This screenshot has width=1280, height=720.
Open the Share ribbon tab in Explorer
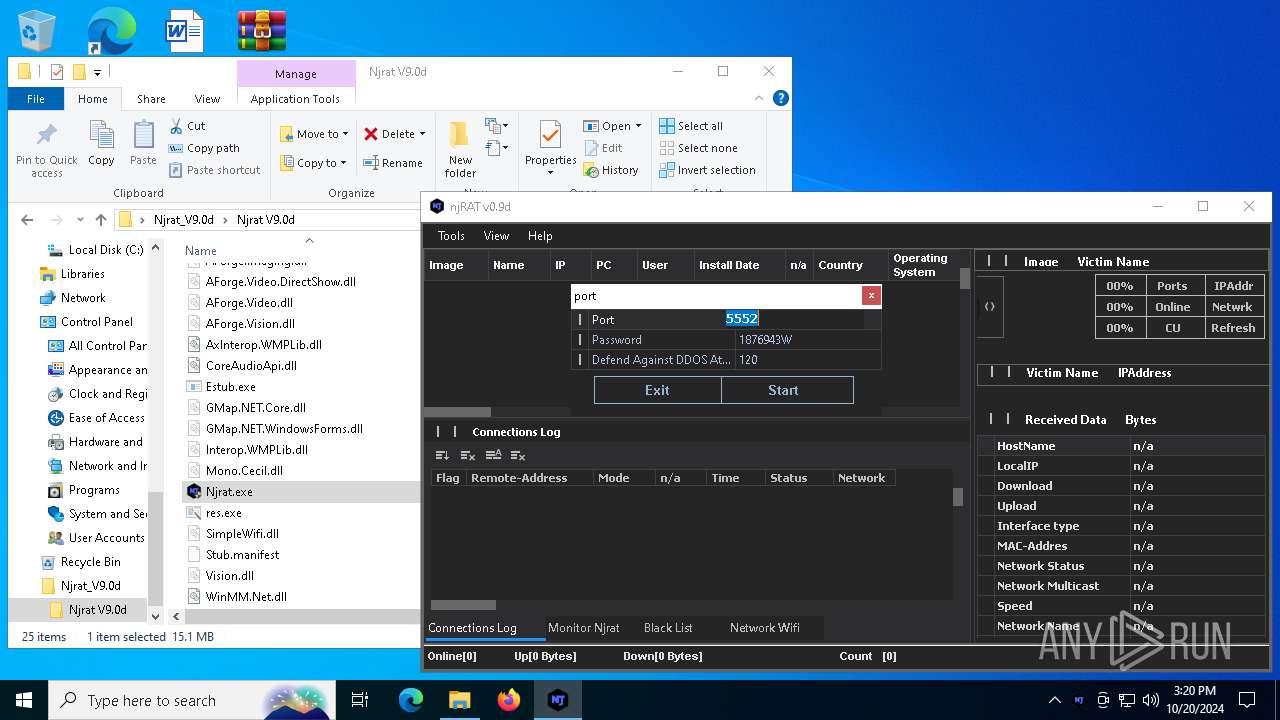point(151,99)
